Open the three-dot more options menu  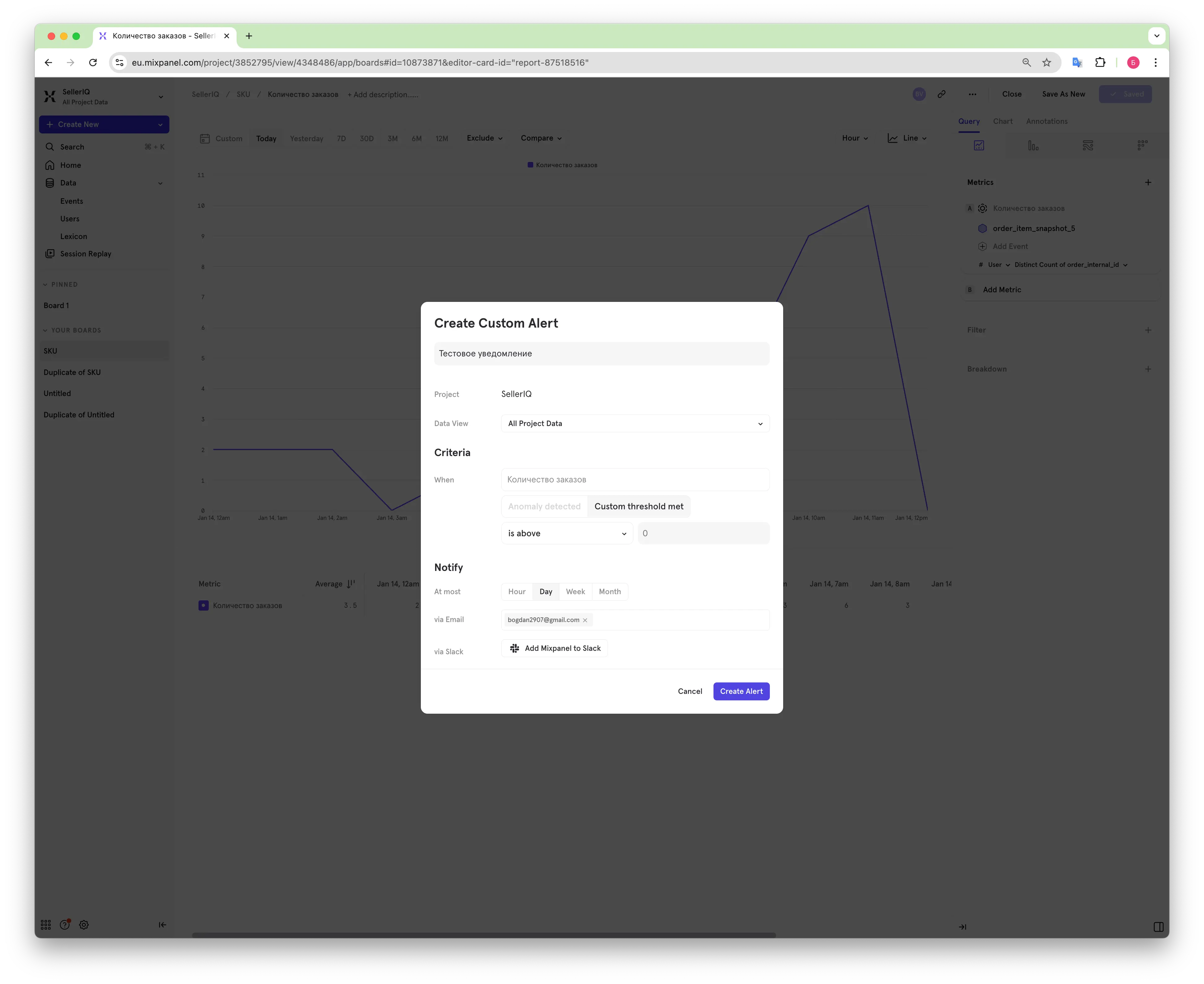pyautogui.click(x=972, y=94)
